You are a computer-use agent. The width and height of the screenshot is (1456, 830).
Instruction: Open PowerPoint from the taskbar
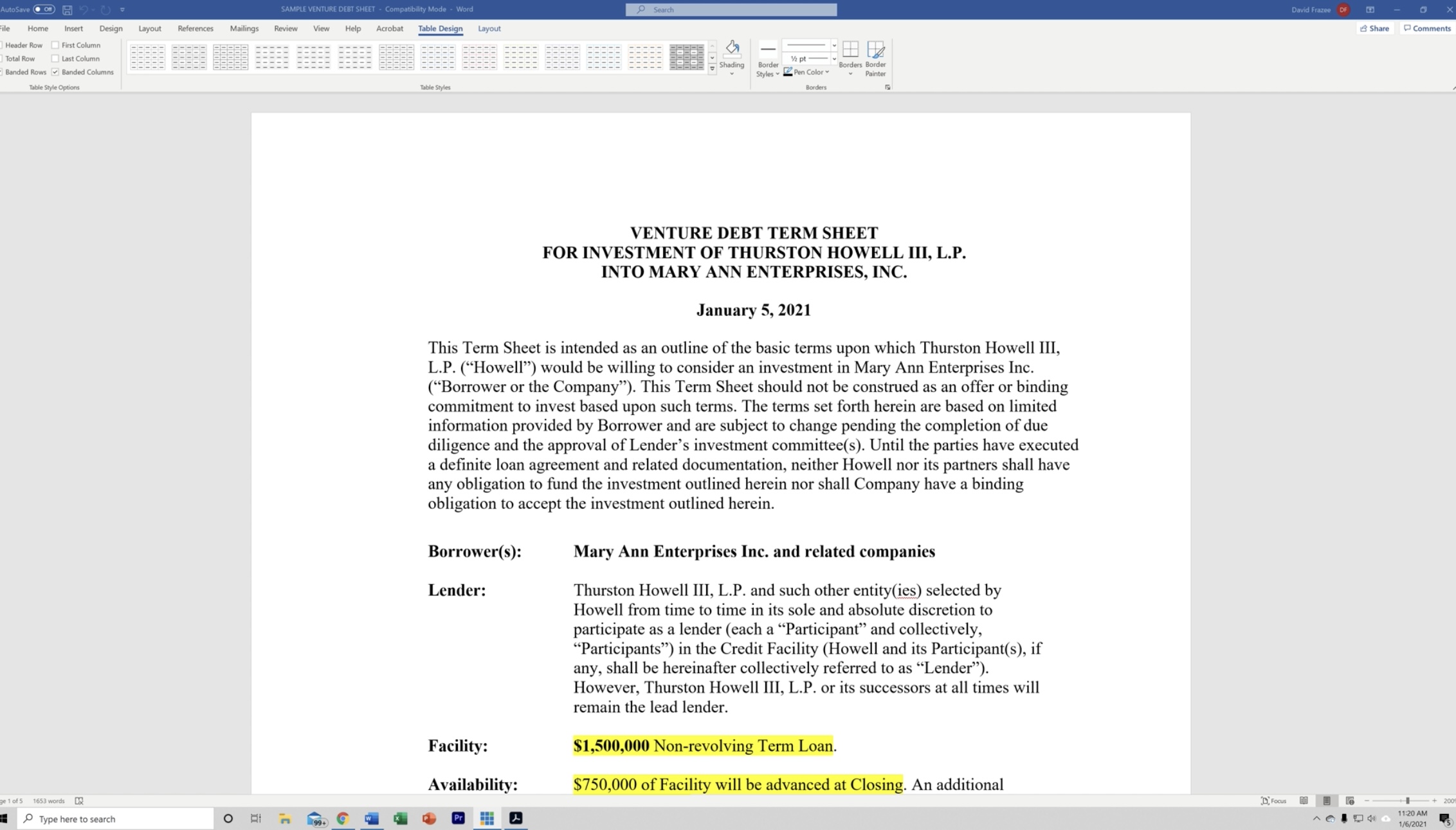click(x=429, y=818)
